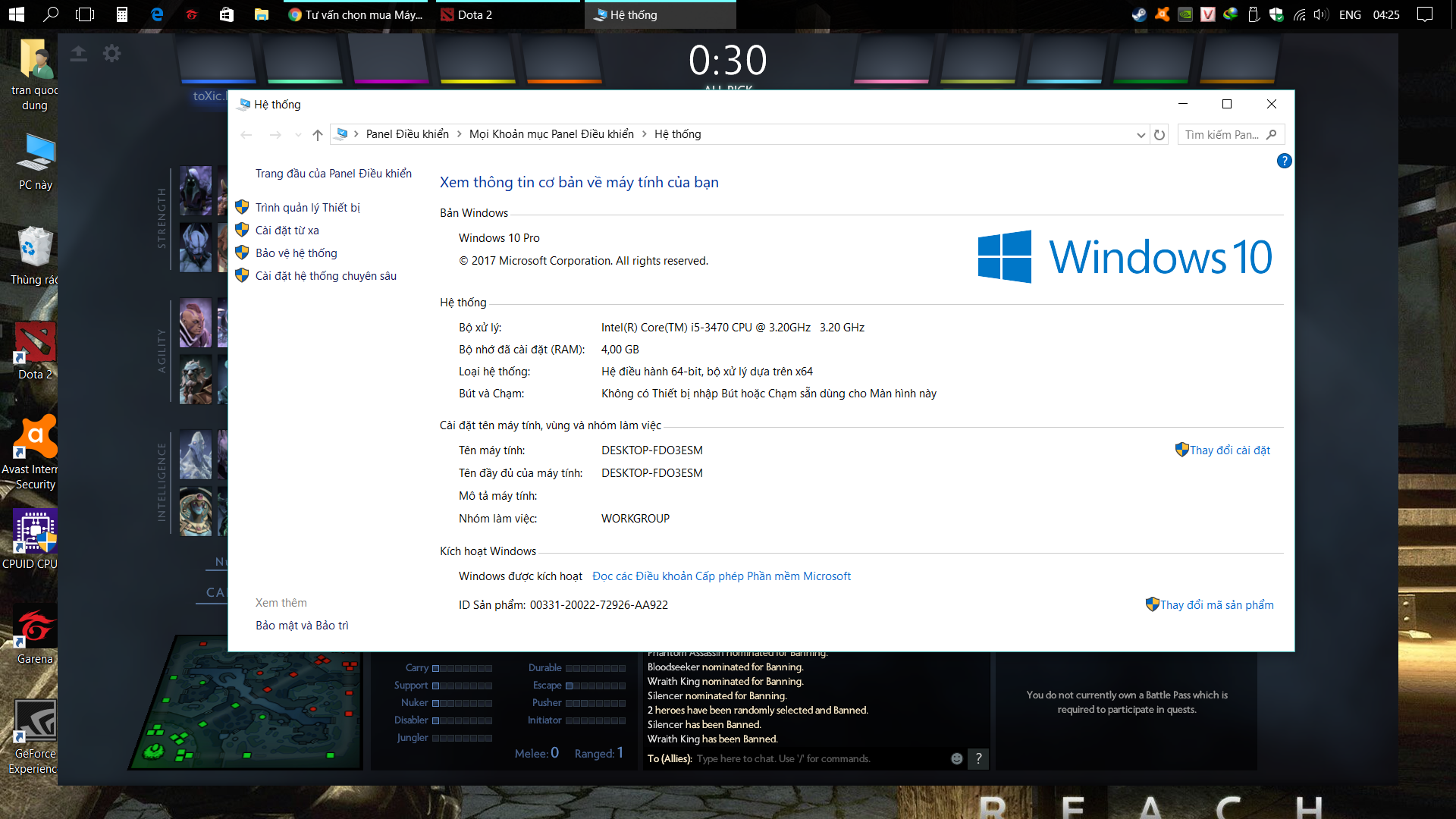Click 'Hệ thống' breadcrumb segment
The width and height of the screenshot is (1456, 819).
[677, 134]
